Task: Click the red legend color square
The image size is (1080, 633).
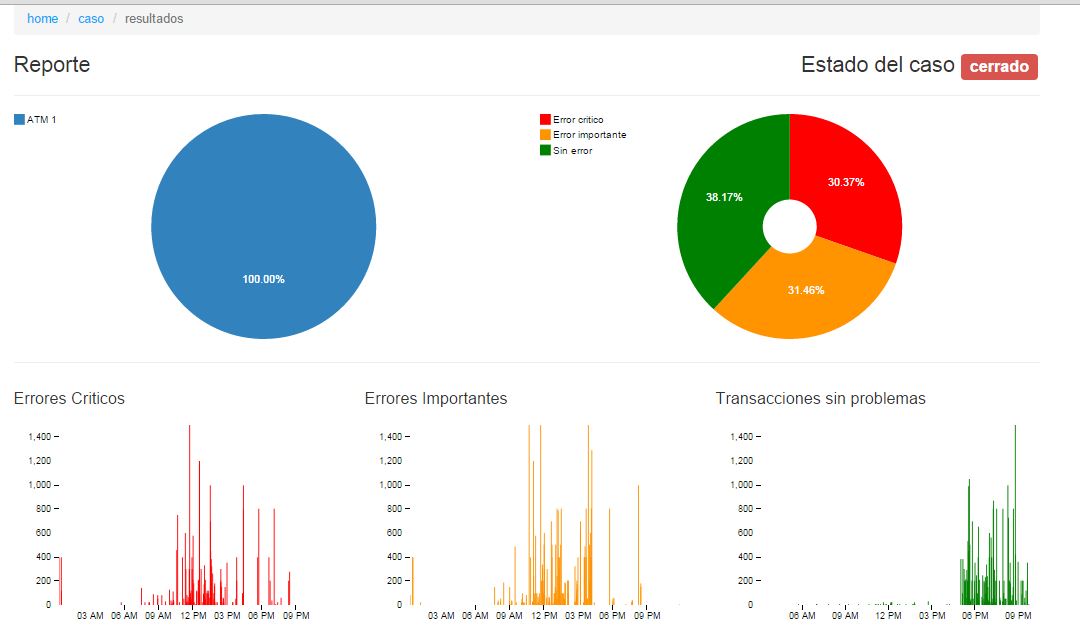Action: pos(544,117)
